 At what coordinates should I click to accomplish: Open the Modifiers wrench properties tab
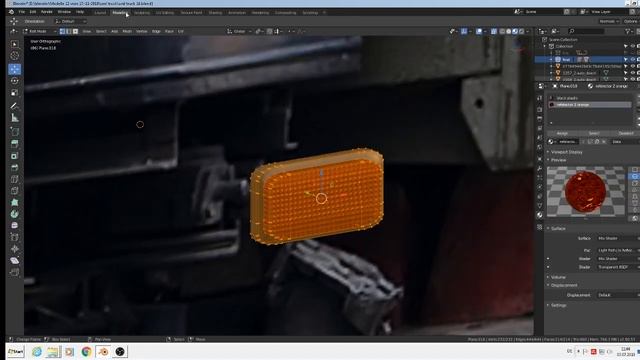coord(540,168)
